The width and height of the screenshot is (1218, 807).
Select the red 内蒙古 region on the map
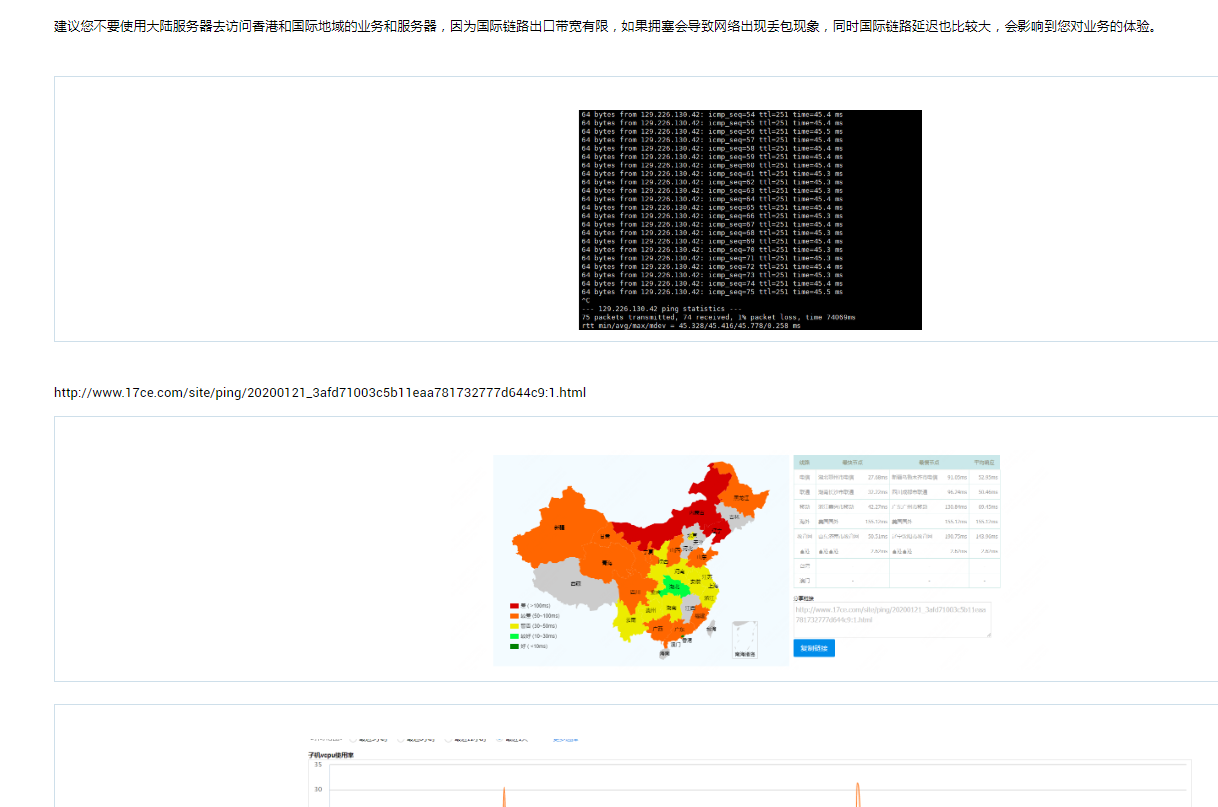click(696, 512)
